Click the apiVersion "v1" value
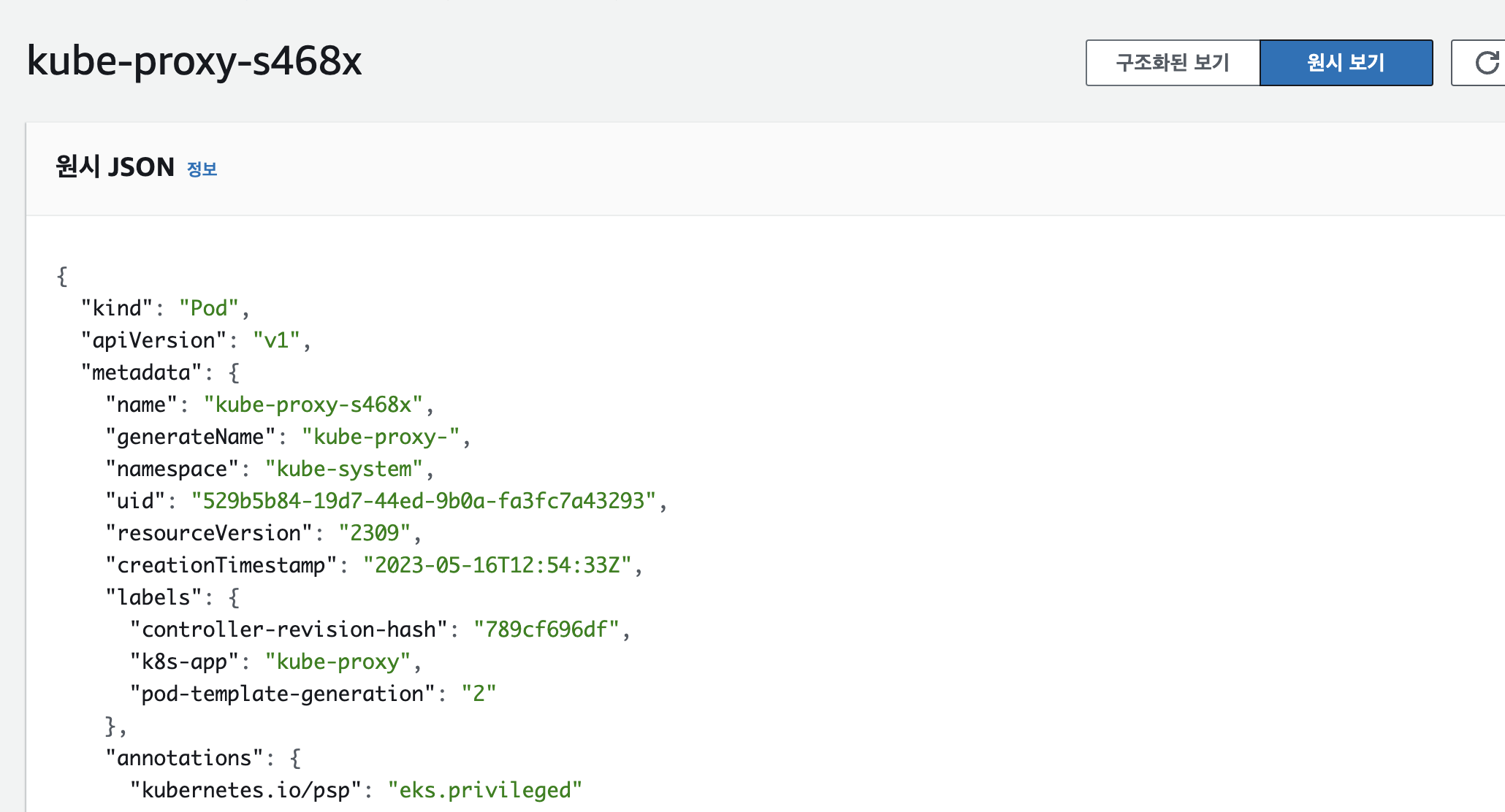This screenshot has width=1505, height=812. pos(276,340)
